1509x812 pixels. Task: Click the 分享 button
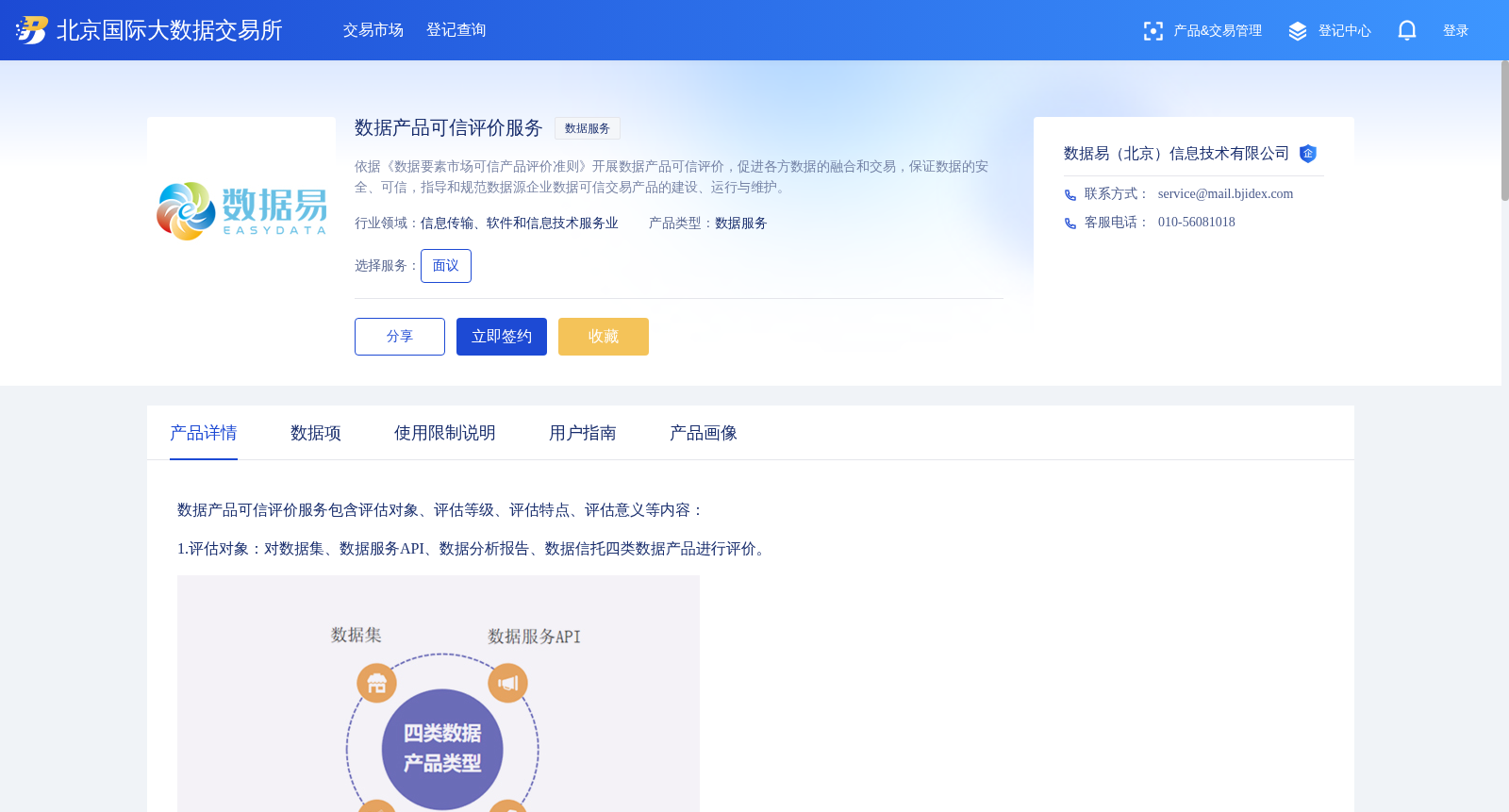point(400,337)
